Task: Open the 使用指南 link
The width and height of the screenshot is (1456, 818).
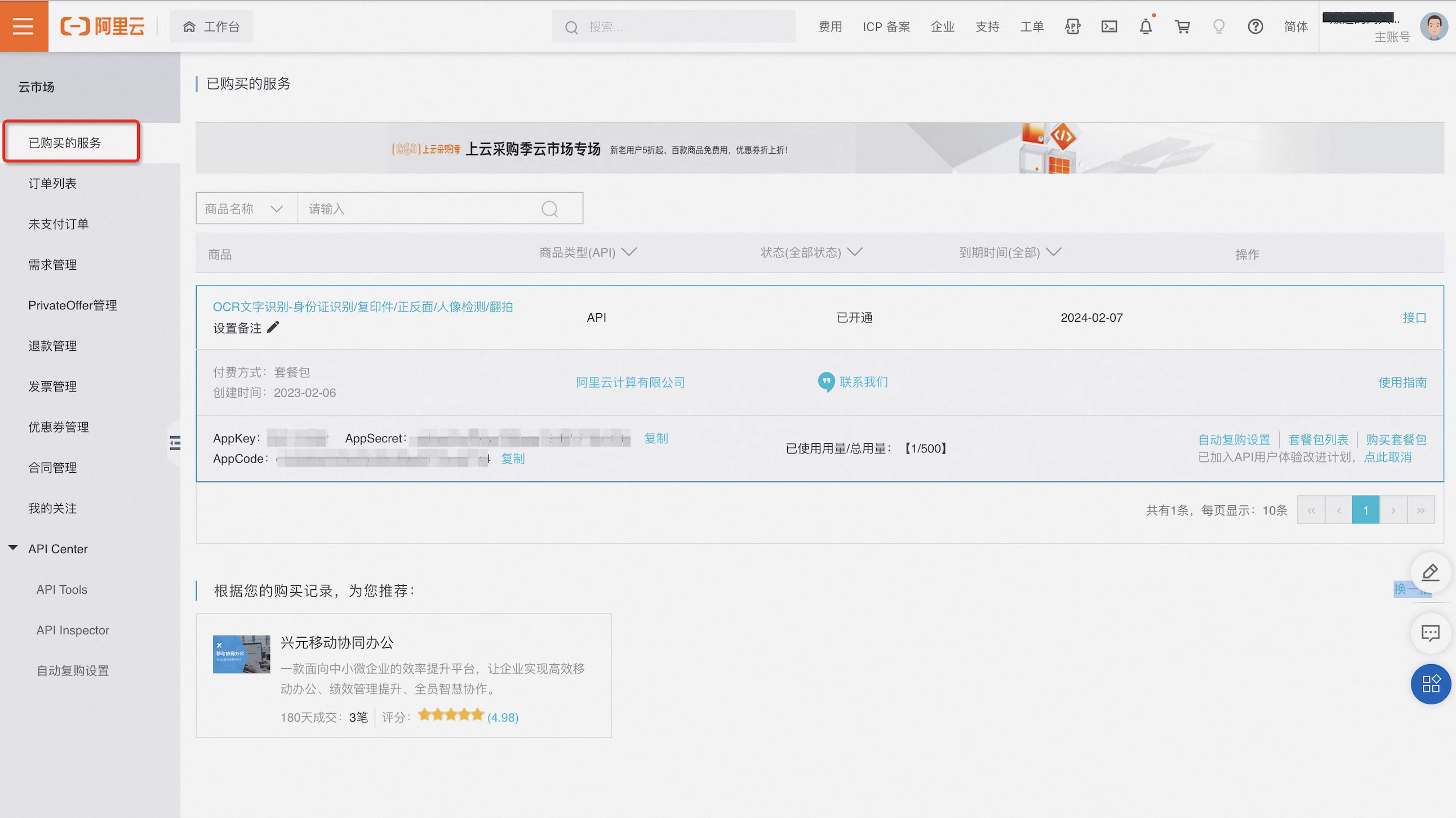Action: click(x=1402, y=383)
